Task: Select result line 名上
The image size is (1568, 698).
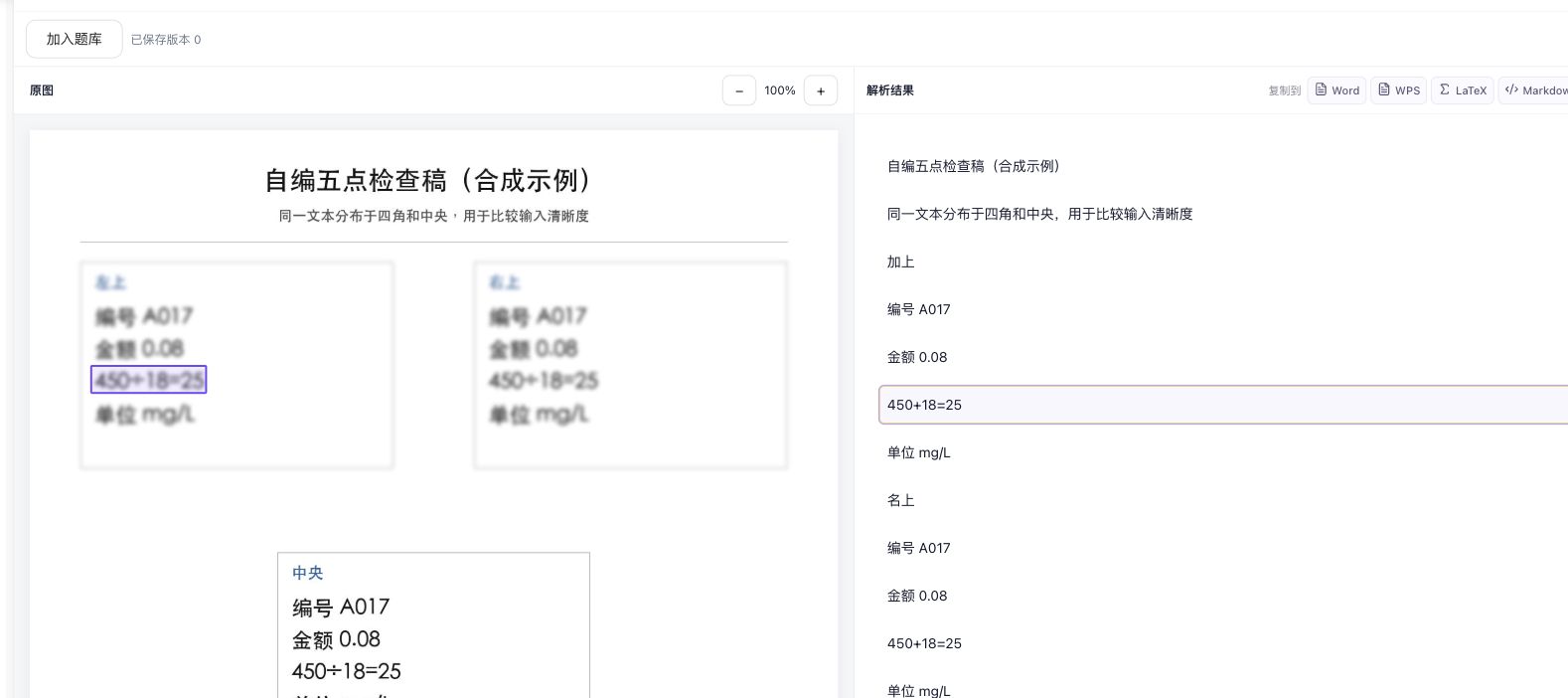Action: pos(900,500)
